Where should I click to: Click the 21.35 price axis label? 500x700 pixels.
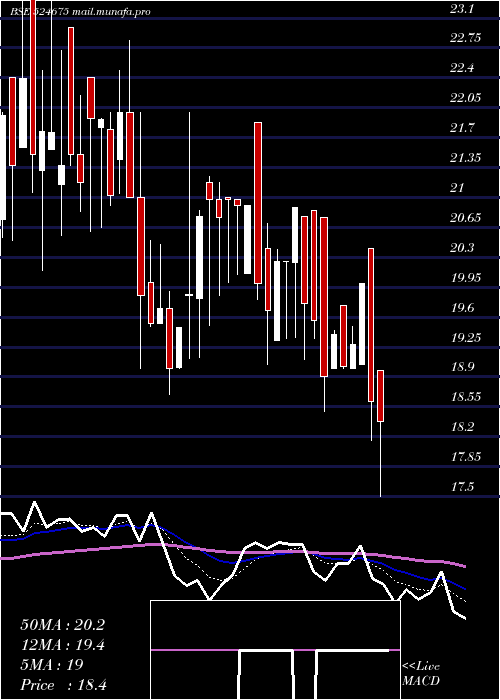(466, 158)
